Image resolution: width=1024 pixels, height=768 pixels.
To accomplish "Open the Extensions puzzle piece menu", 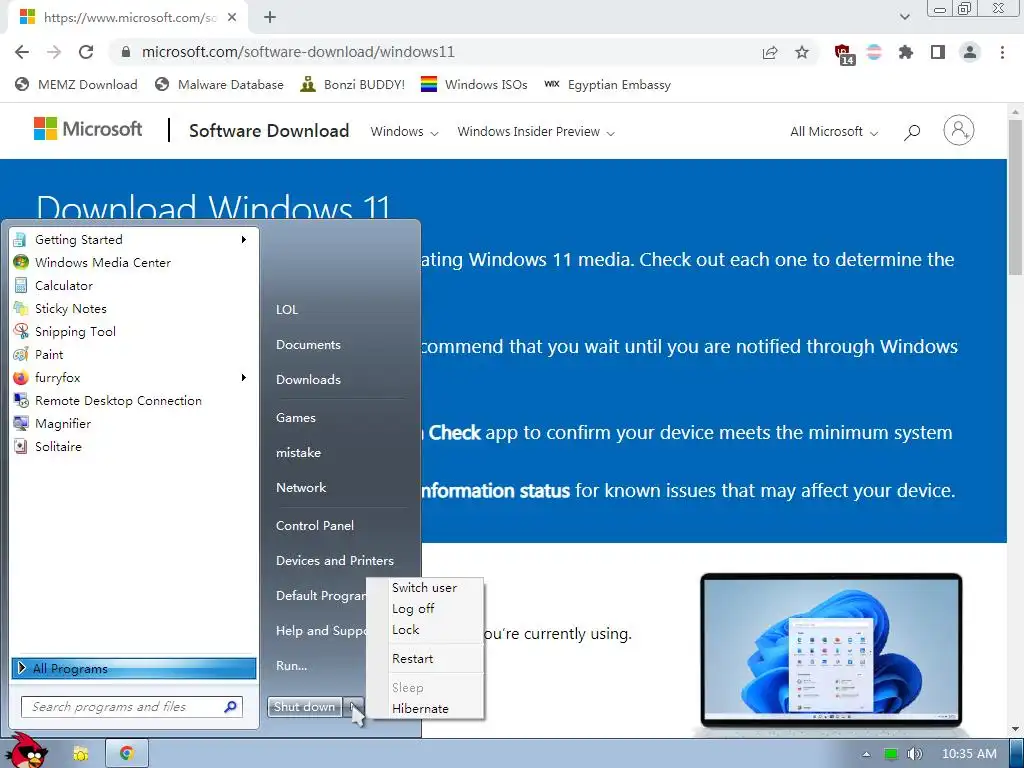I will (906, 52).
